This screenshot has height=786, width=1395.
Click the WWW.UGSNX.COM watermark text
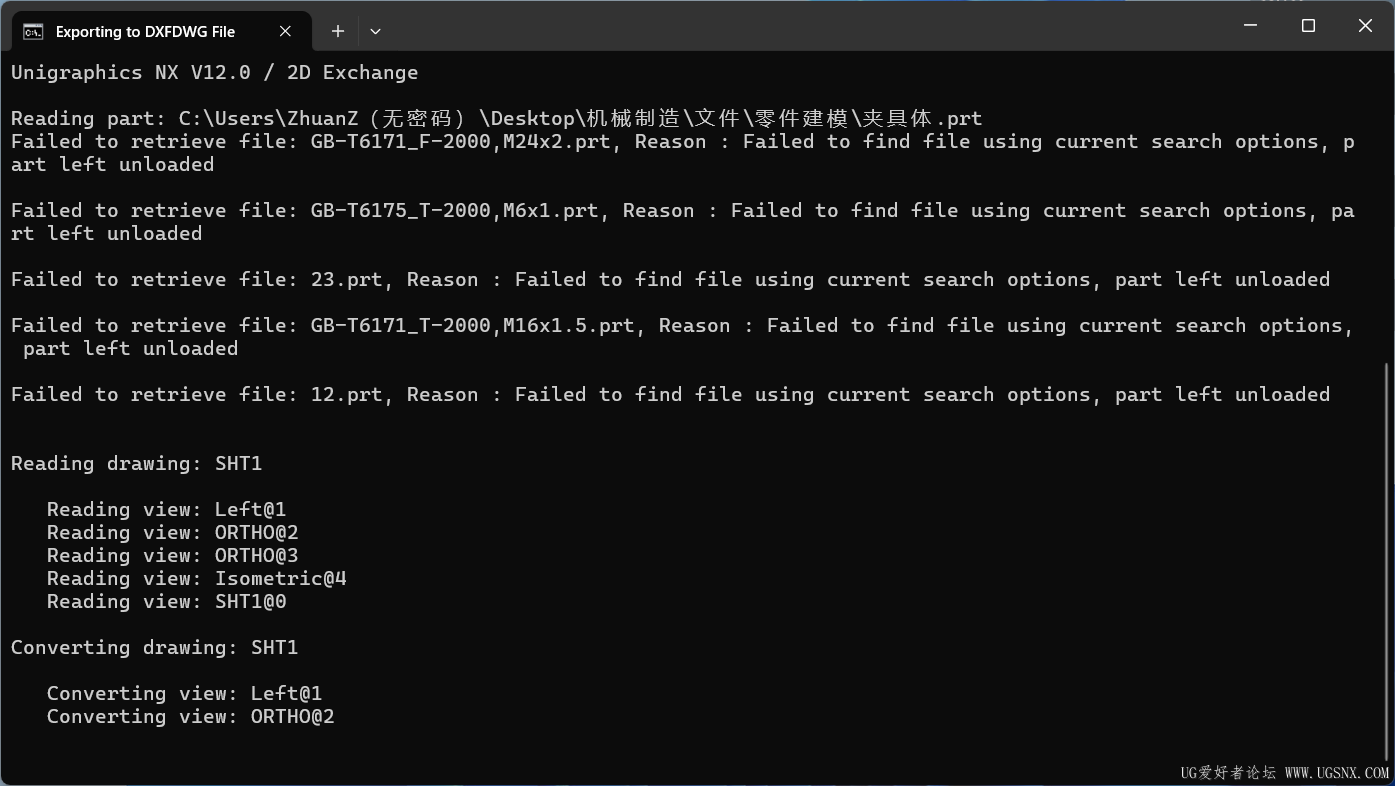pos(1336,773)
